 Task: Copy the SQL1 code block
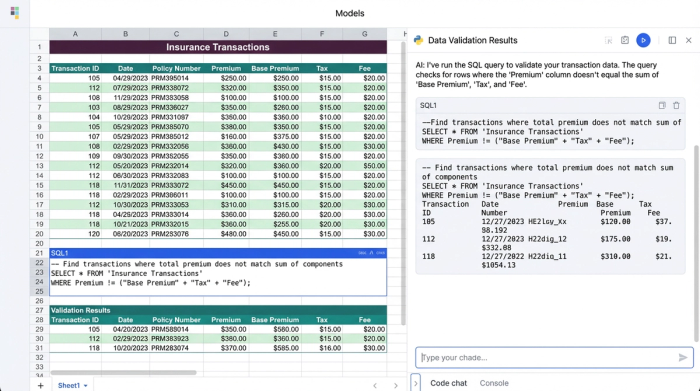coord(662,105)
